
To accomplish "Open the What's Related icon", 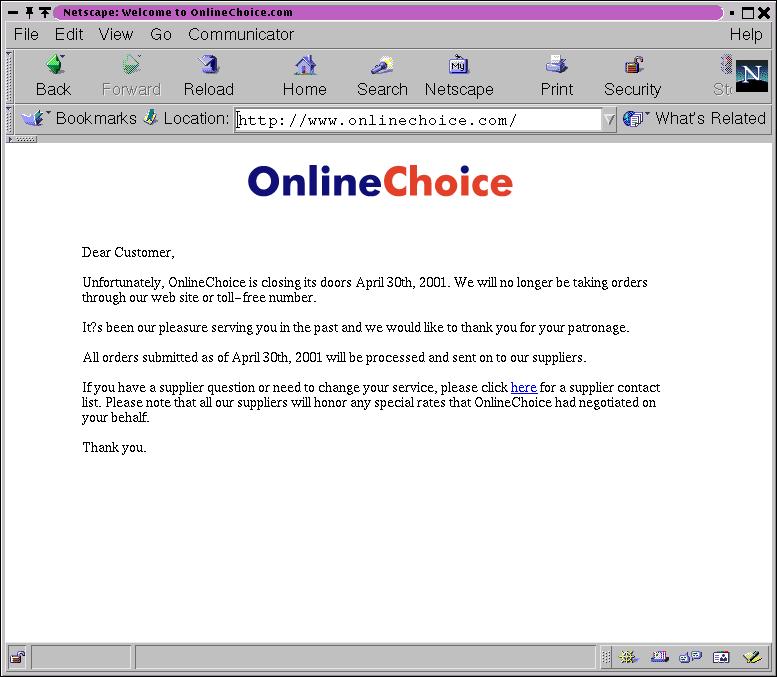I will click(635, 118).
